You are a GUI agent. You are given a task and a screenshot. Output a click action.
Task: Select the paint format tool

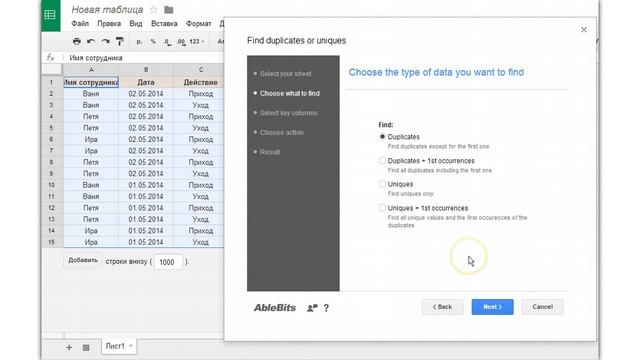click(120, 41)
